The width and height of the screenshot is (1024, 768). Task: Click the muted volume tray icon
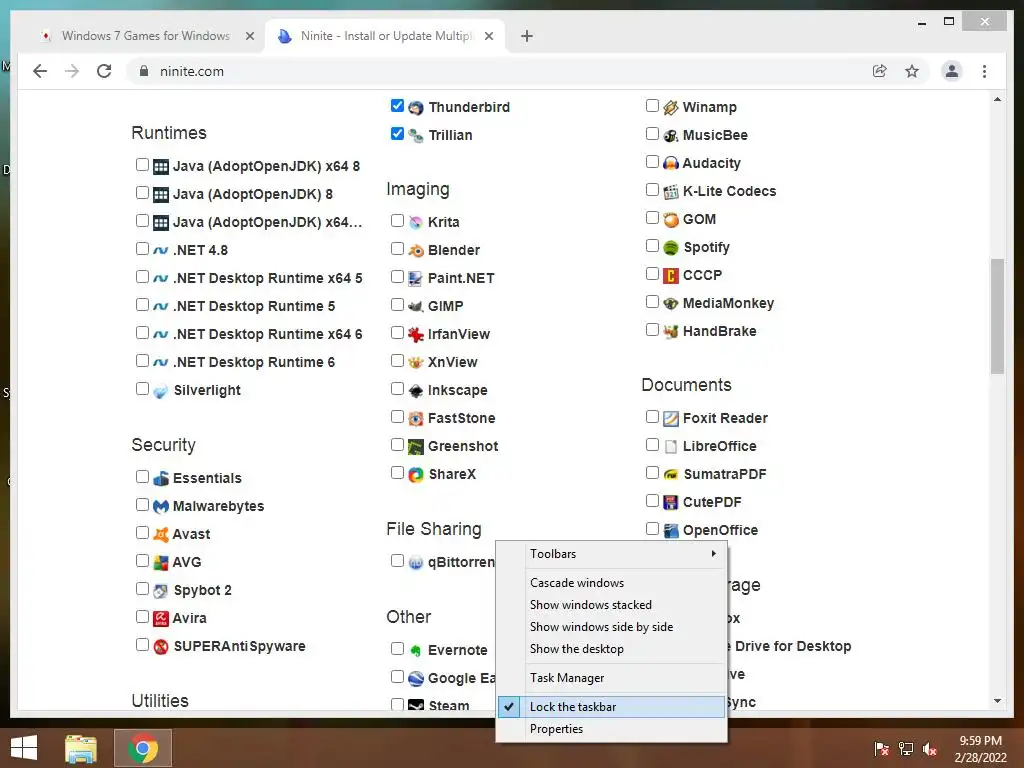(x=929, y=749)
